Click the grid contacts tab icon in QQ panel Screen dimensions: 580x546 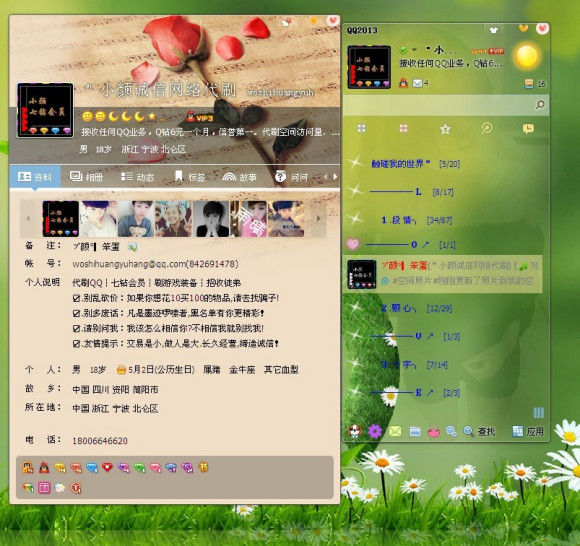361,129
